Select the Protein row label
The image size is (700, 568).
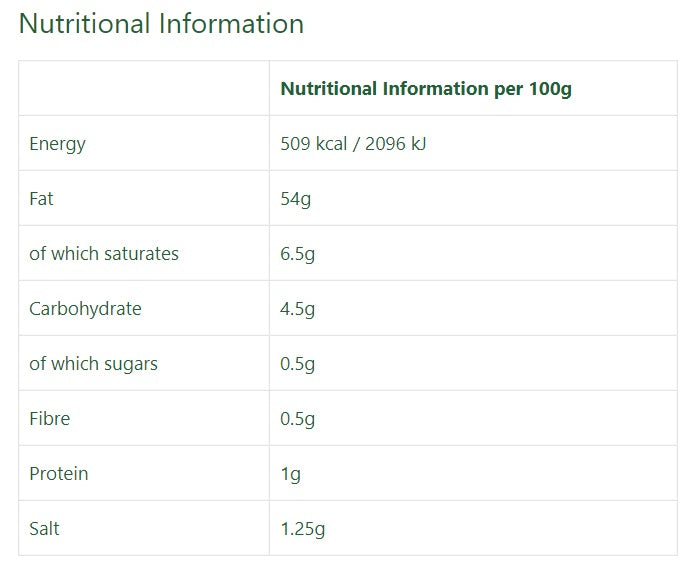coord(59,474)
